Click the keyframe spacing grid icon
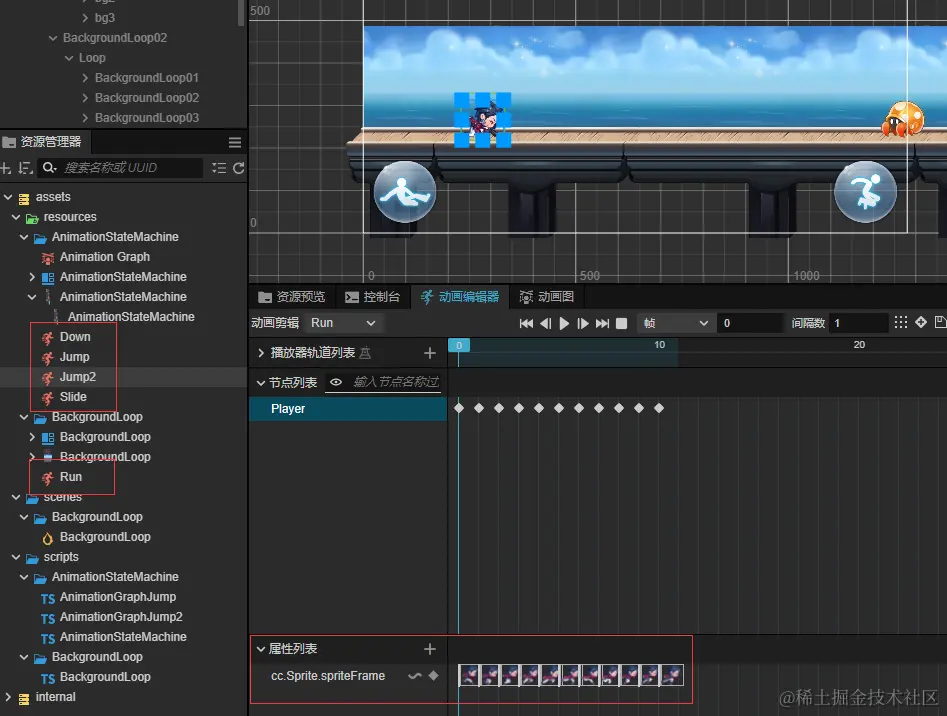The height and width of the screenshot is (716, 947). point(900,322)
